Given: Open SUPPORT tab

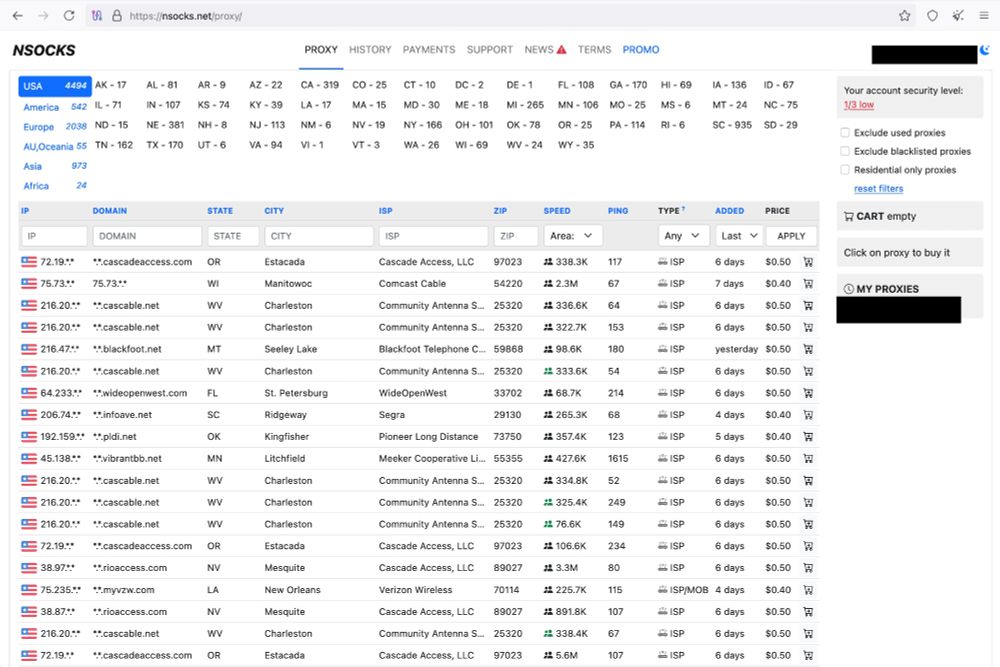Looking at the screenshot, I should (x=489, y=50).
